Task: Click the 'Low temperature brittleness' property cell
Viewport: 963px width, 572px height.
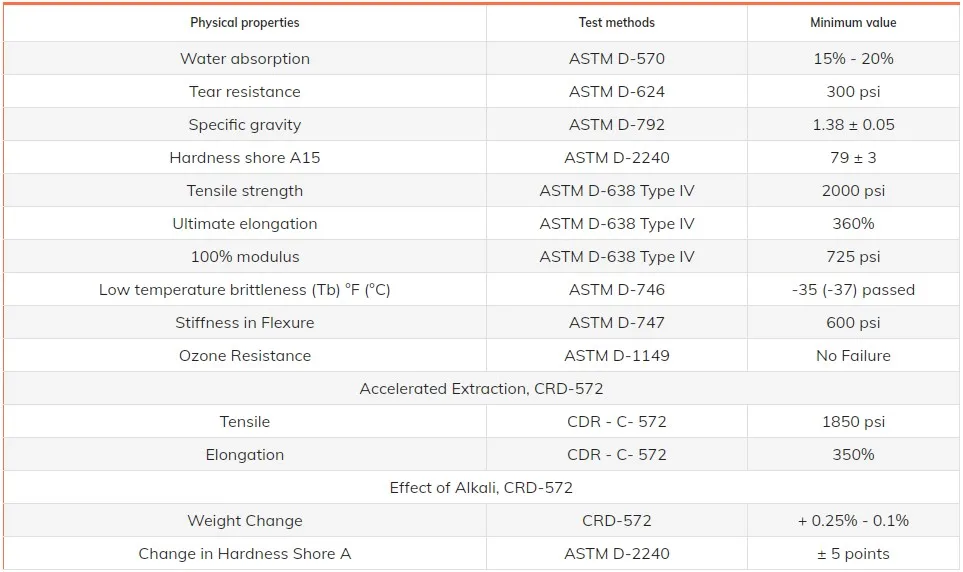Action: (245, 290)
